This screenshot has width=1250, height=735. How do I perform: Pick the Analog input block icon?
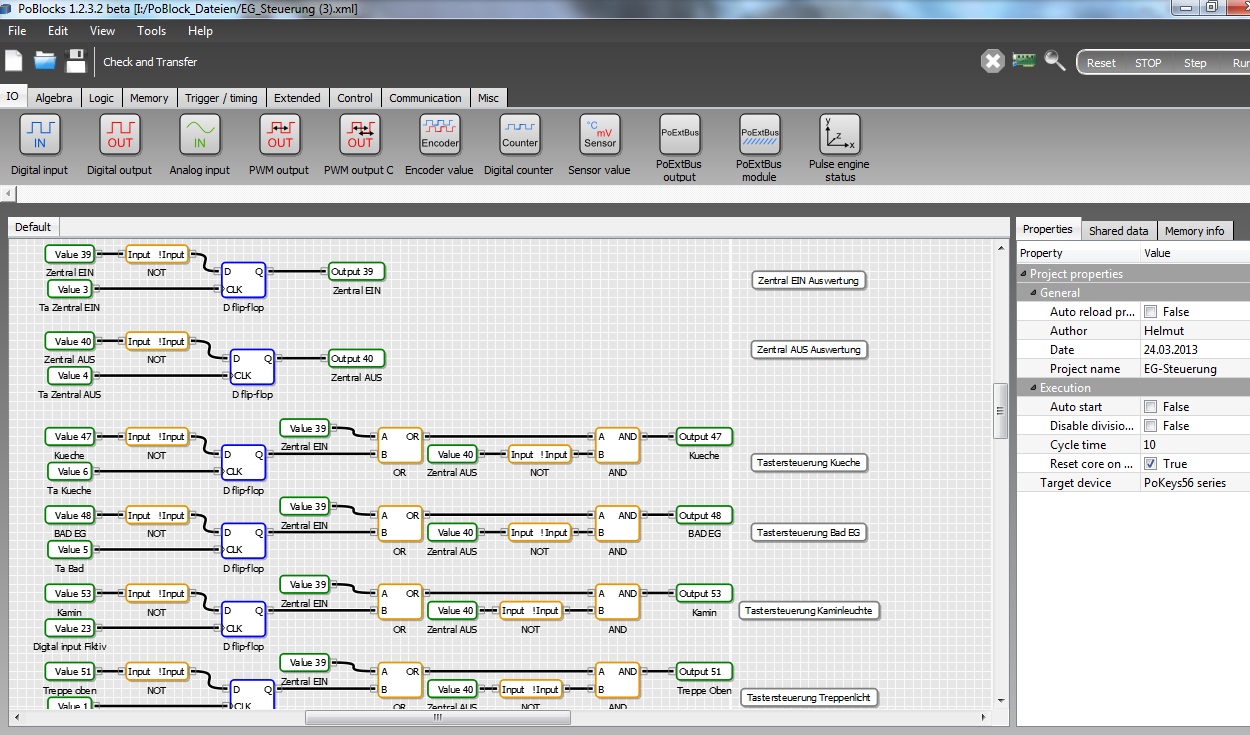point(200,135)
